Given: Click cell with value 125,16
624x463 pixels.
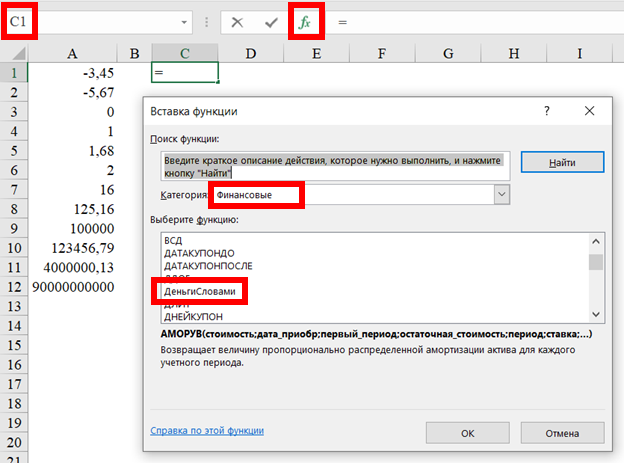Looking at the screenshot, I should (72, 209).
